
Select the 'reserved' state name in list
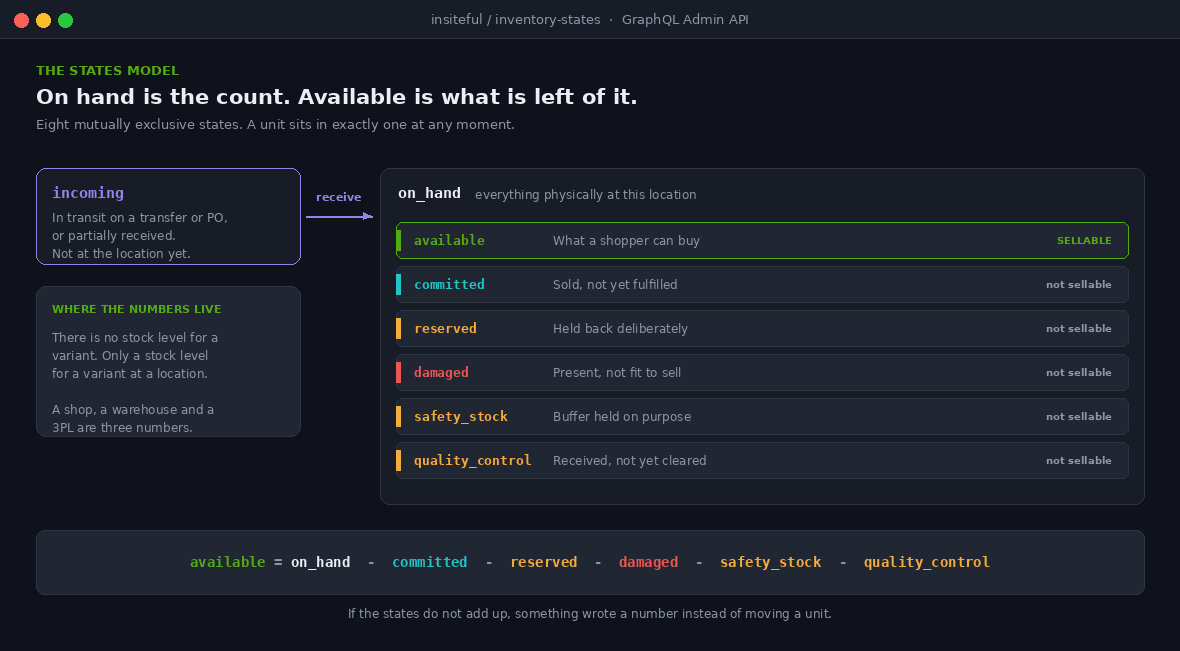pos(445,329)
